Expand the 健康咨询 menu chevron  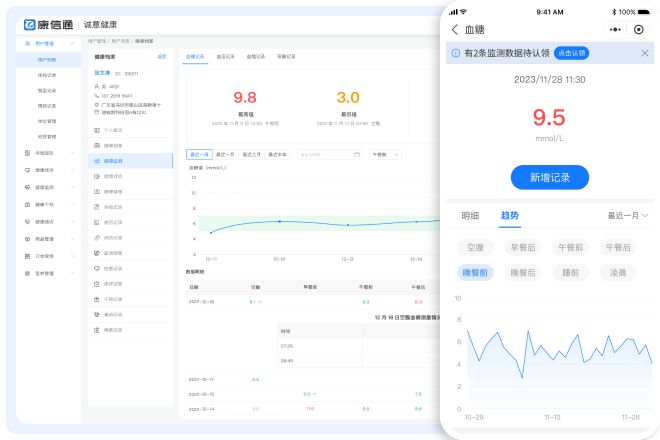(72, 170)
